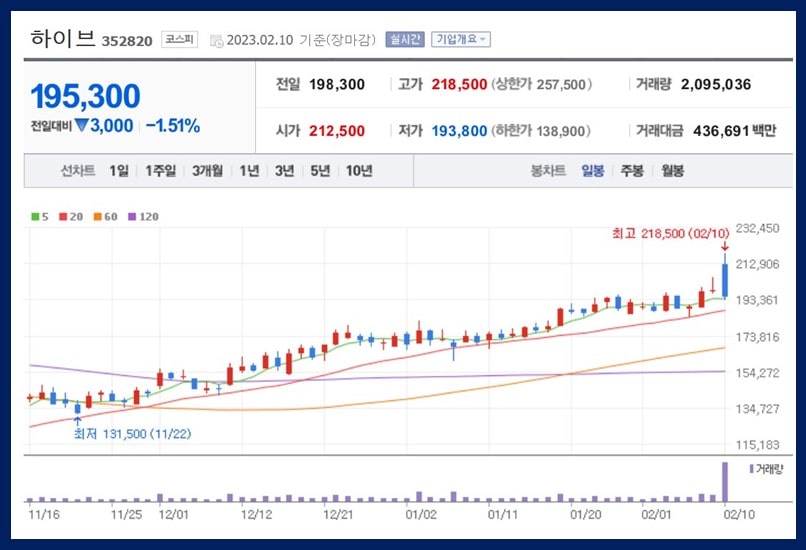Image resolution: width=806 pixels, height=550 pixels.
Task: Open the 기업개요 dropdown
Action: point(461,39)
